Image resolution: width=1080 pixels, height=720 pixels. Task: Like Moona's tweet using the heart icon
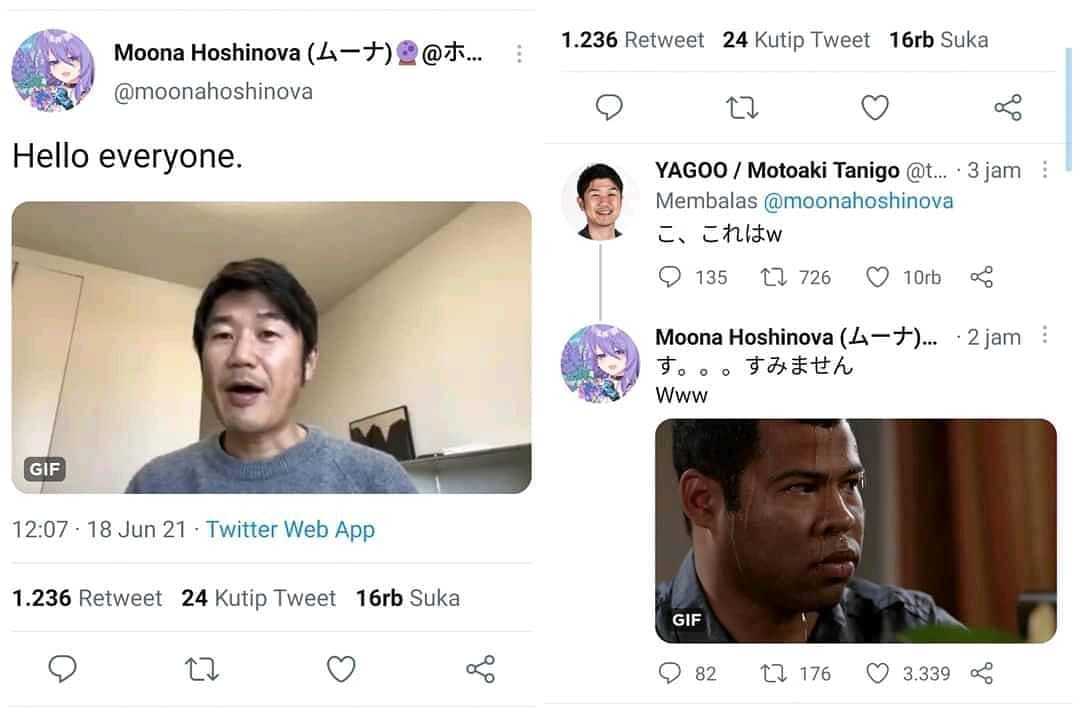click(x=340, y=670)
